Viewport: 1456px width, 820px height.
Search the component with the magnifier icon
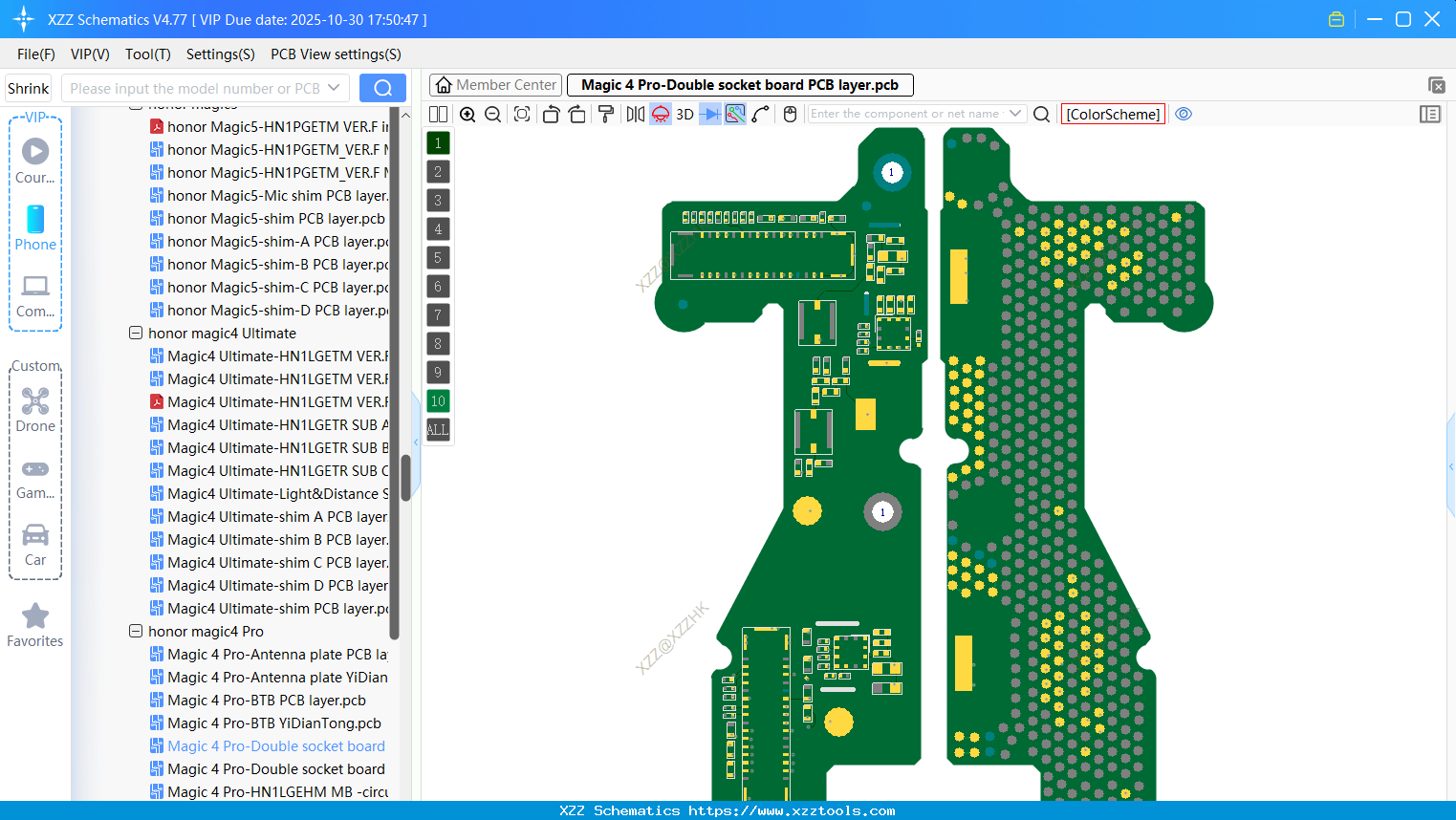(1042, 114)
